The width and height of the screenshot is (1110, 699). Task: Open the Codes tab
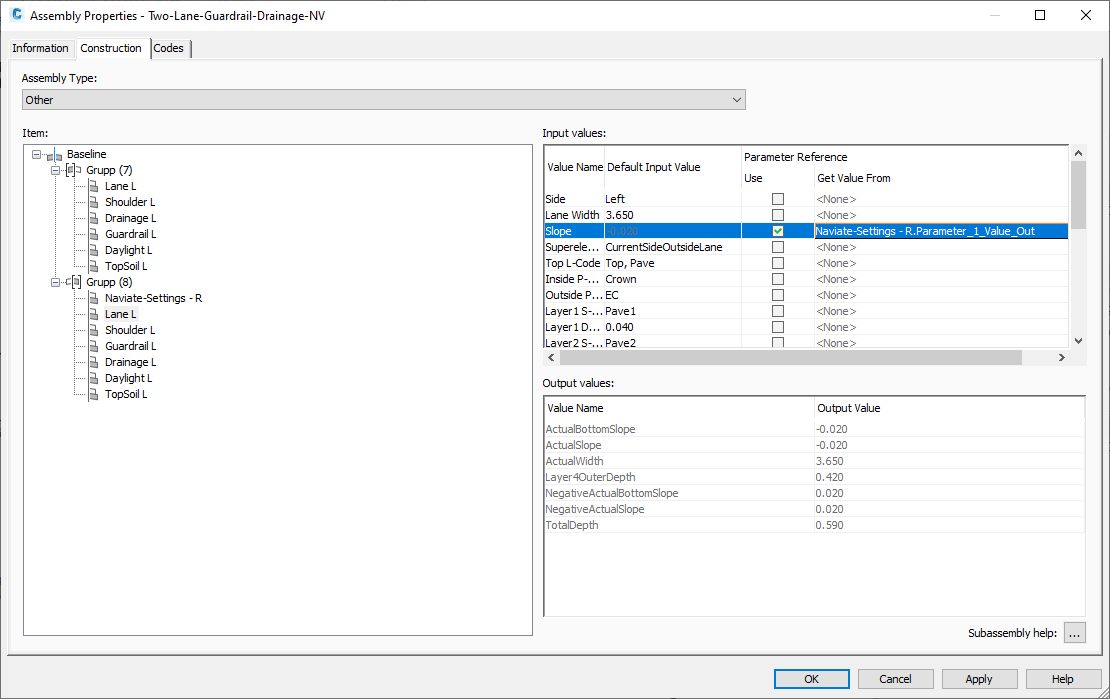169,48
